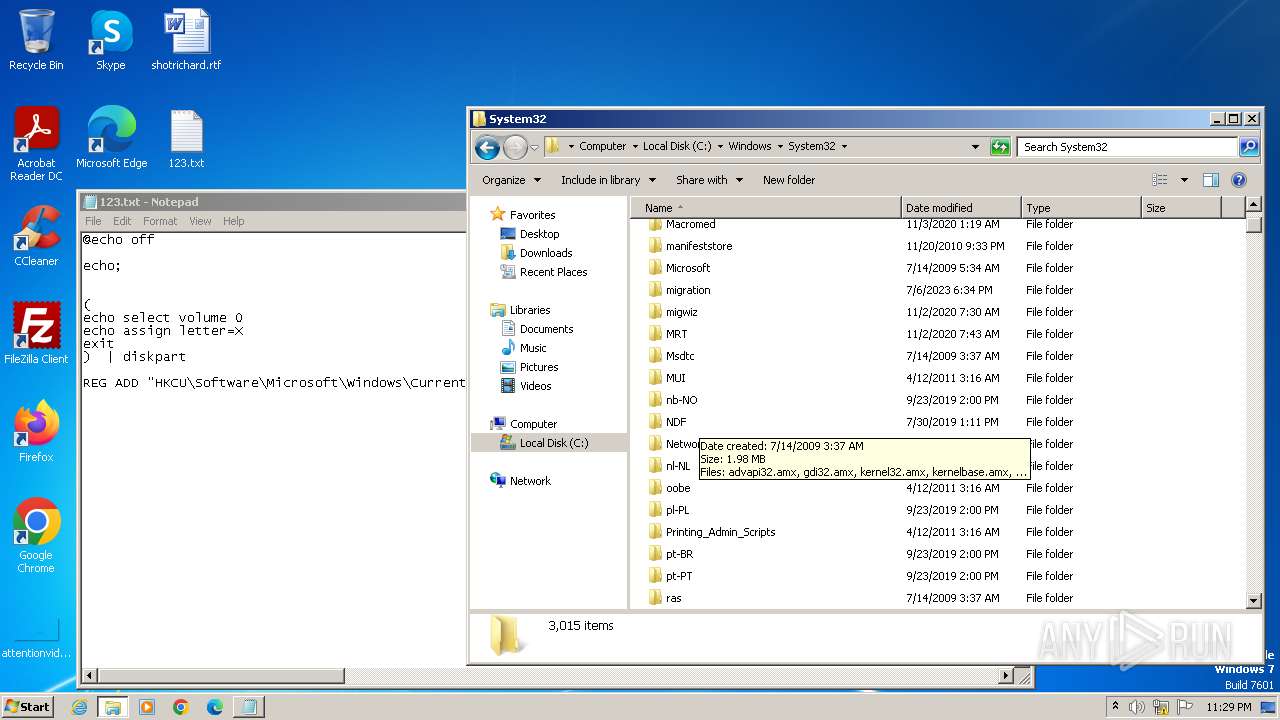Open Firefox desktop shortcut

point(36,432)
